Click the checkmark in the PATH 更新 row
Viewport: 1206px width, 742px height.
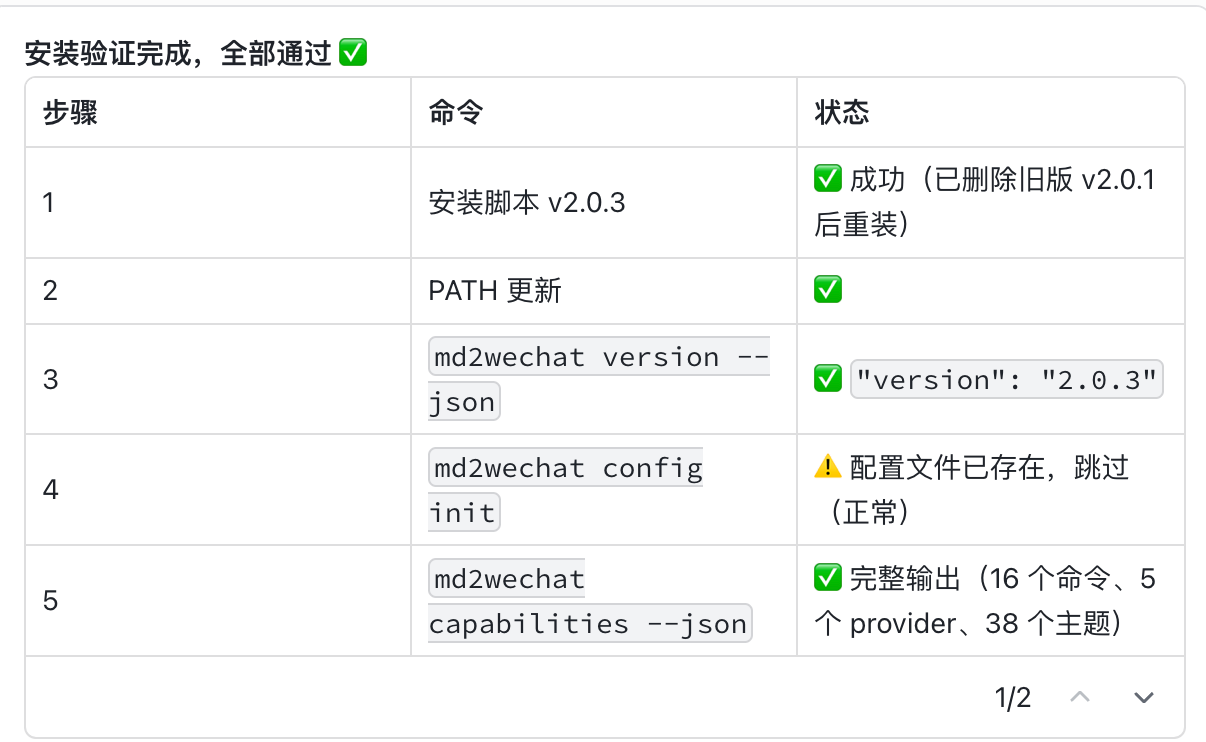pos(827,291)
